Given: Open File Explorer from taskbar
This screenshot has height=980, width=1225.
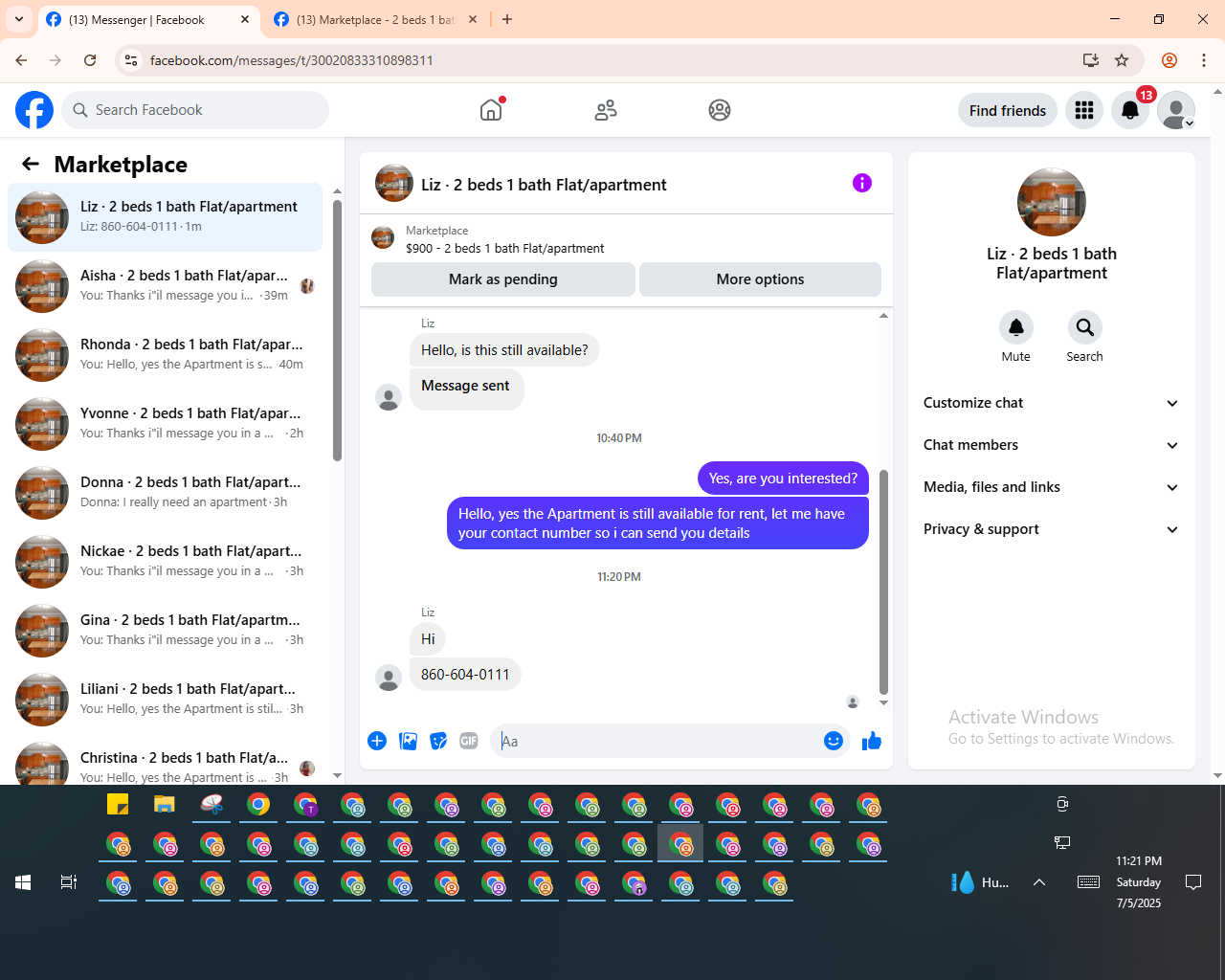Looking at the screenshot, I should pyautogui.click(x=165, y=804).
